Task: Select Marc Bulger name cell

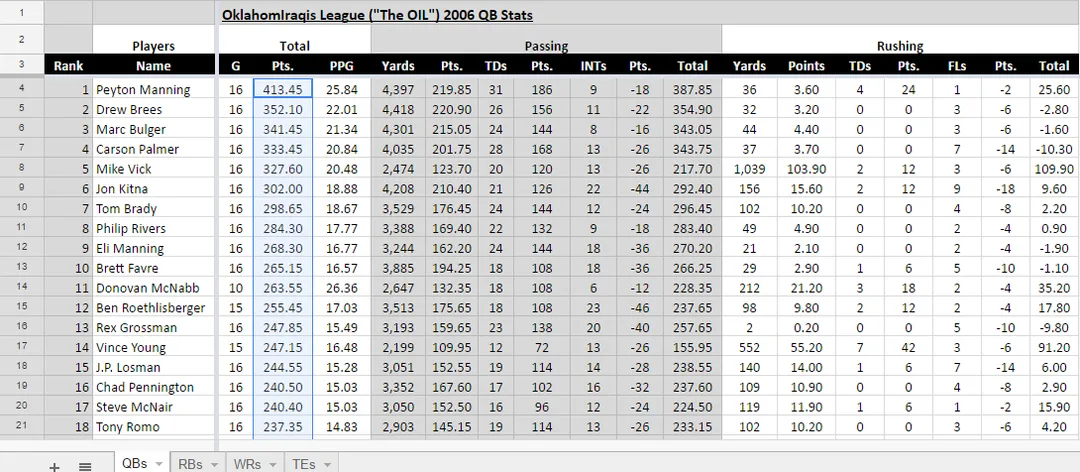Action: point(154,130)
